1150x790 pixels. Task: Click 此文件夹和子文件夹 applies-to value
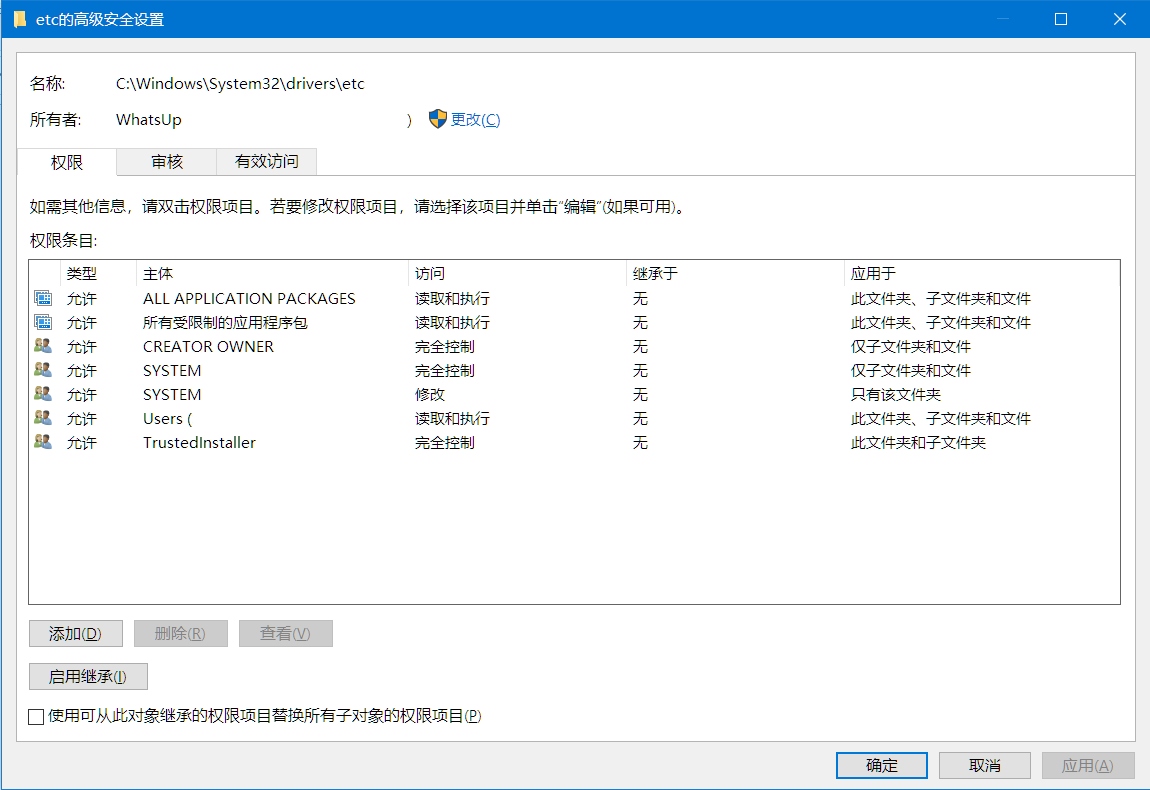[x=918, y=442]
